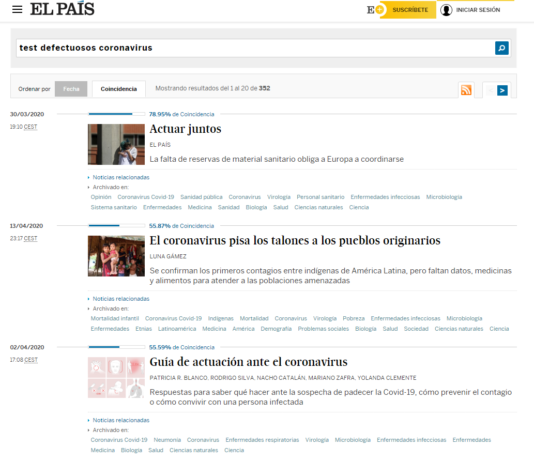Screen dimensions: 534x462
Task: Click Iniciar sesión link
Action: (x=478, y=10)
